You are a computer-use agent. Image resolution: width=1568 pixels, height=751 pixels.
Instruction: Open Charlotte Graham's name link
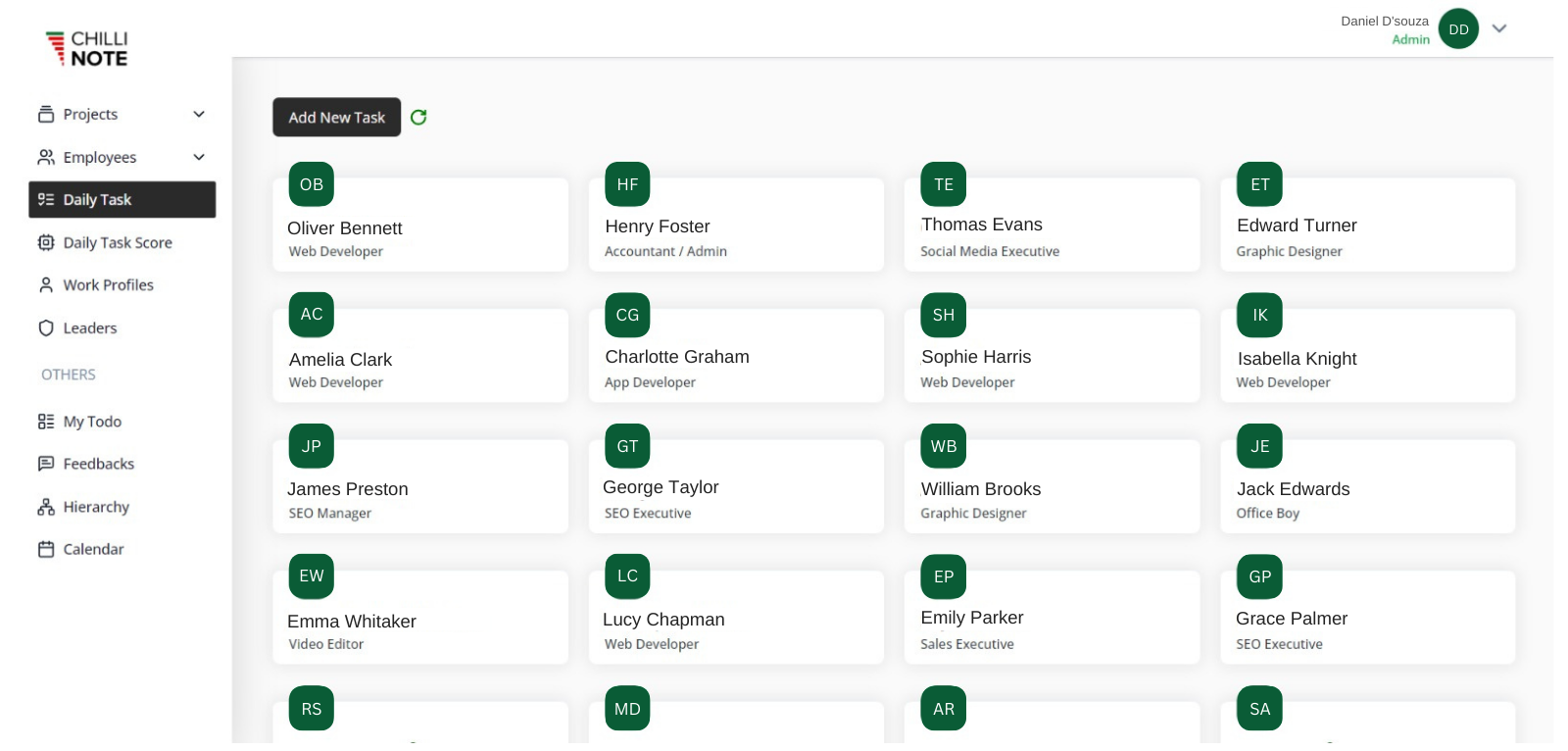(676, 357)
